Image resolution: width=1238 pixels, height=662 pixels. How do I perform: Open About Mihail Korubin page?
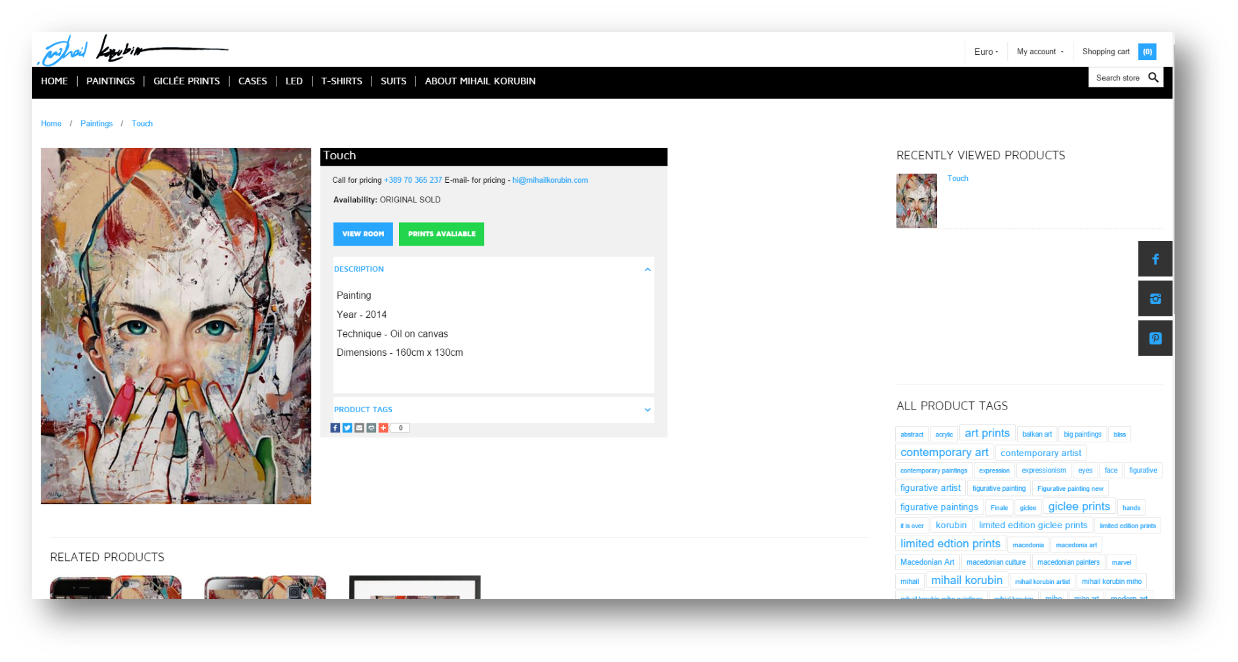480,81
